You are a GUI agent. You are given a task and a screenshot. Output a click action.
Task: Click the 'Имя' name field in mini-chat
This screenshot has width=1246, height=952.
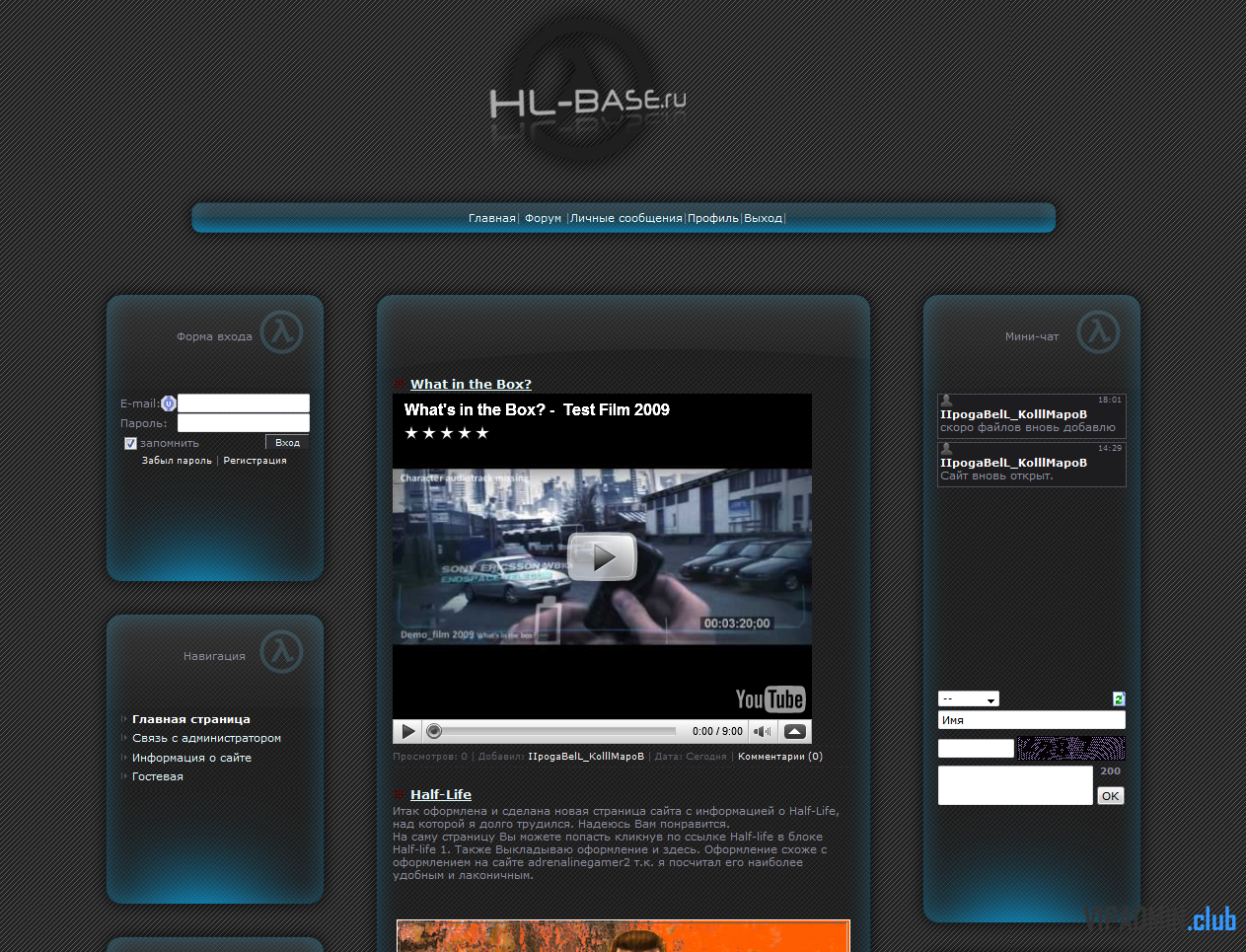pyautogui.click(x=1031, y=720)
